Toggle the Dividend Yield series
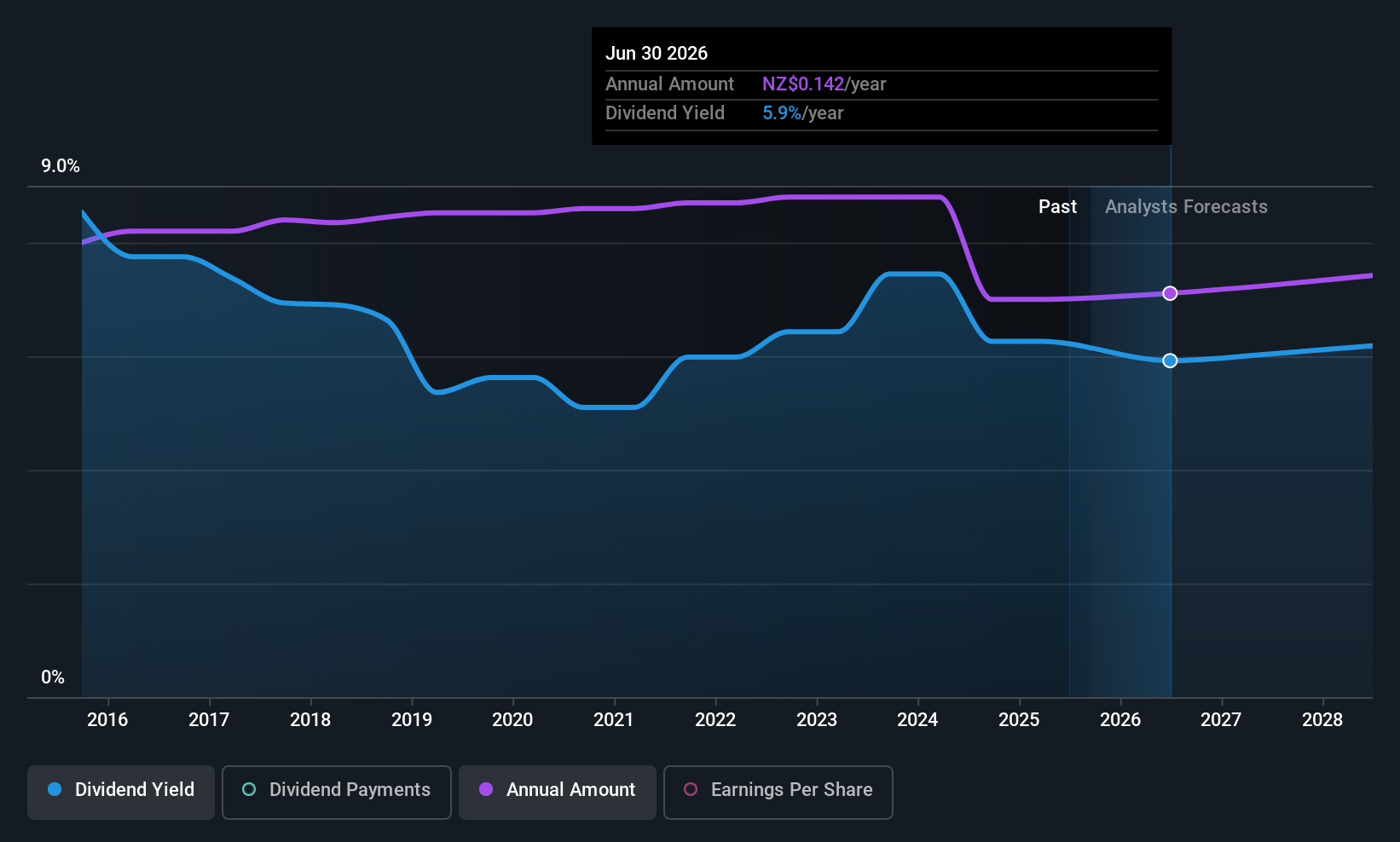The image size is (1400, 842). click(121, 793)
